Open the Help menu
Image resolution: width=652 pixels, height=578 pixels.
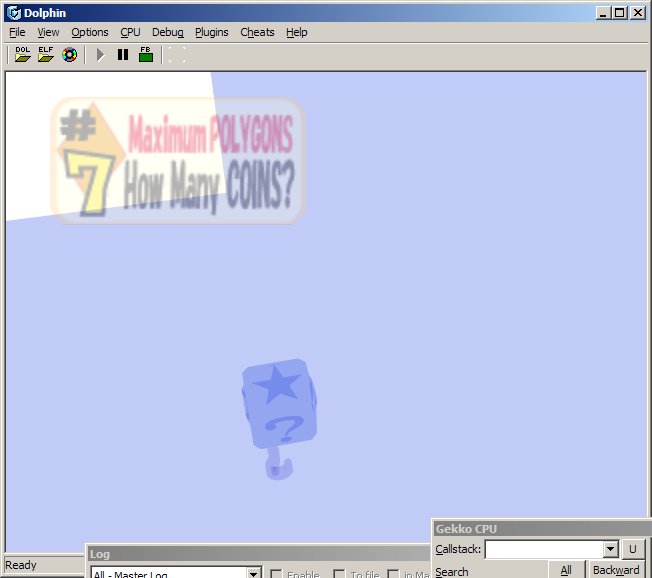[296, 32]
